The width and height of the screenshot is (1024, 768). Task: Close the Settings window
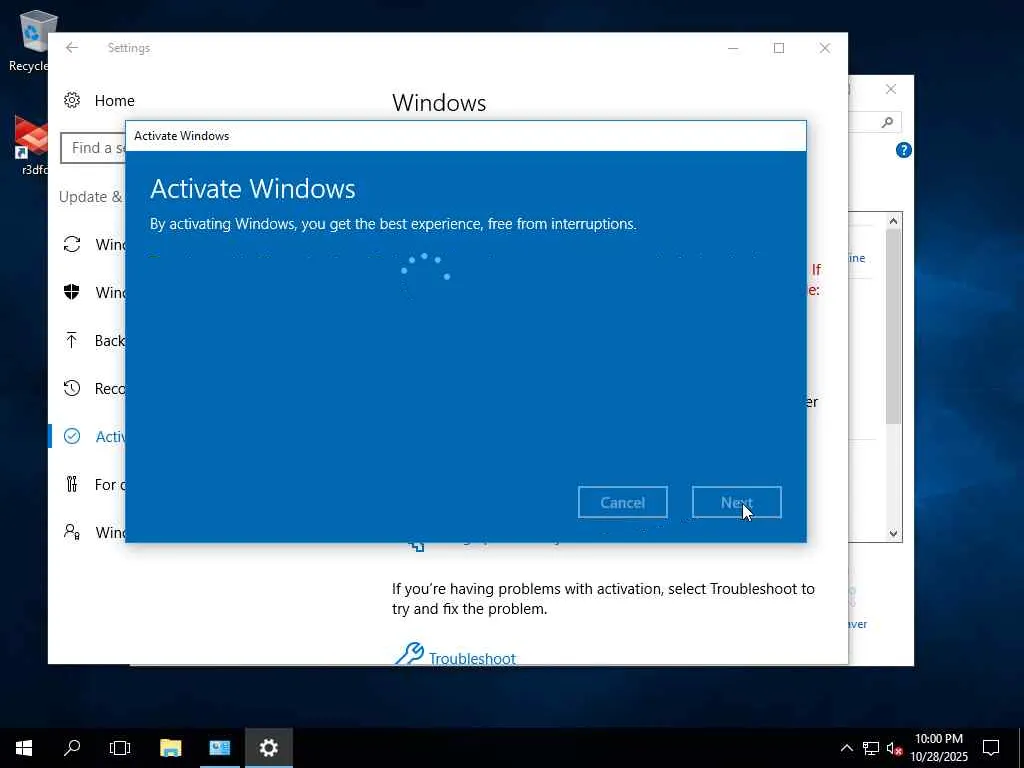coord(825,48)
